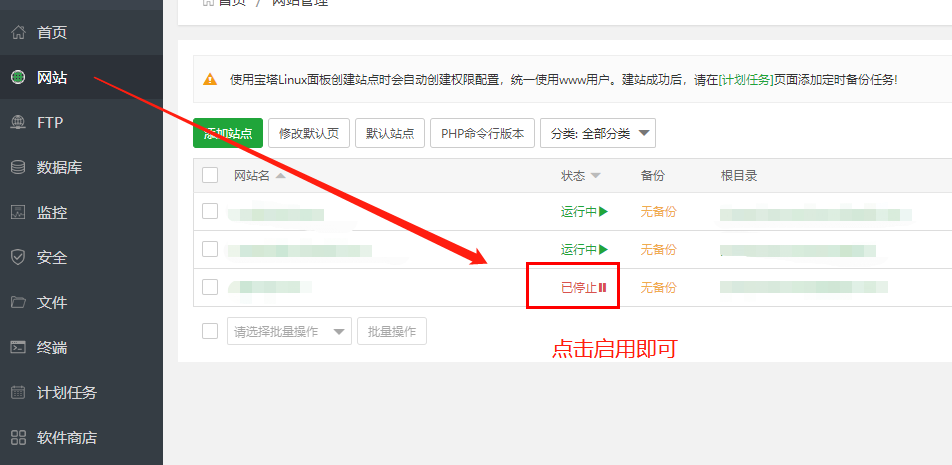Click the sort arrow next to 网站名

(x=280, y=176)
